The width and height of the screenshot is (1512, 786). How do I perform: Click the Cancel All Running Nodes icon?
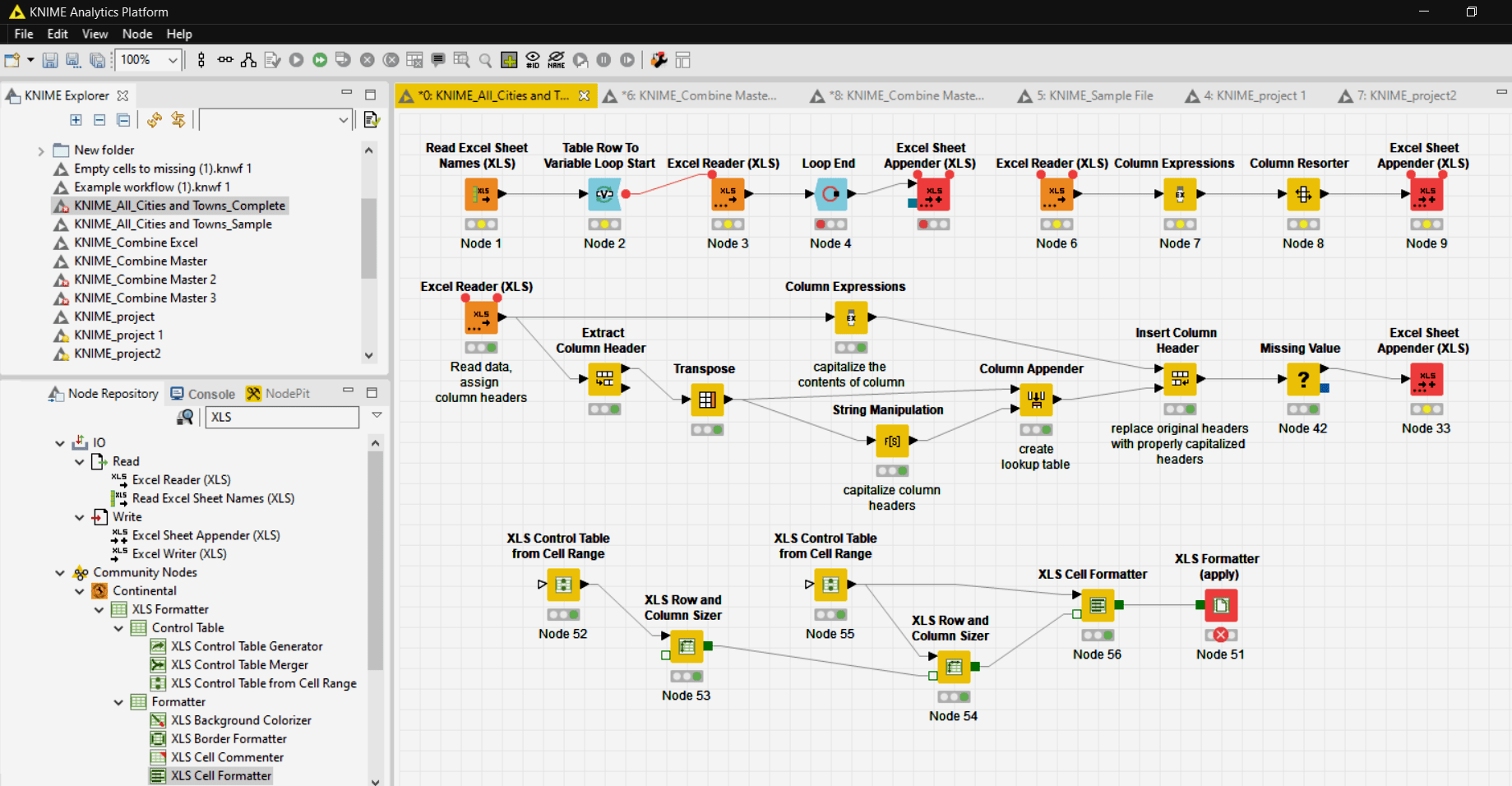(x=391, y=59)
